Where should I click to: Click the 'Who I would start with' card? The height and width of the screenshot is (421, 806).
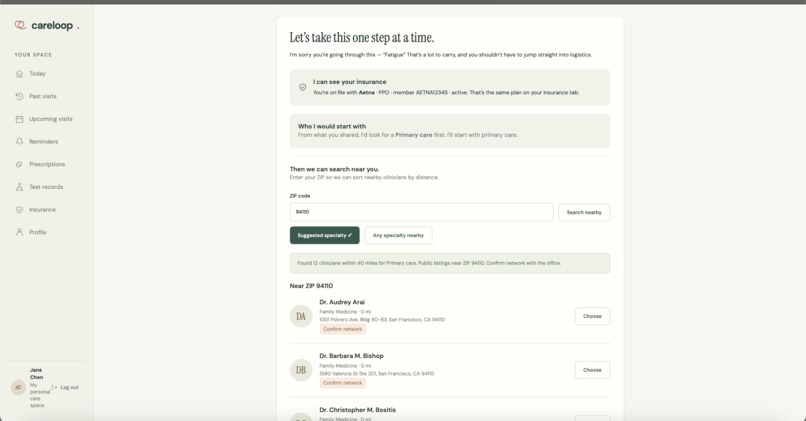coord(450,131)
